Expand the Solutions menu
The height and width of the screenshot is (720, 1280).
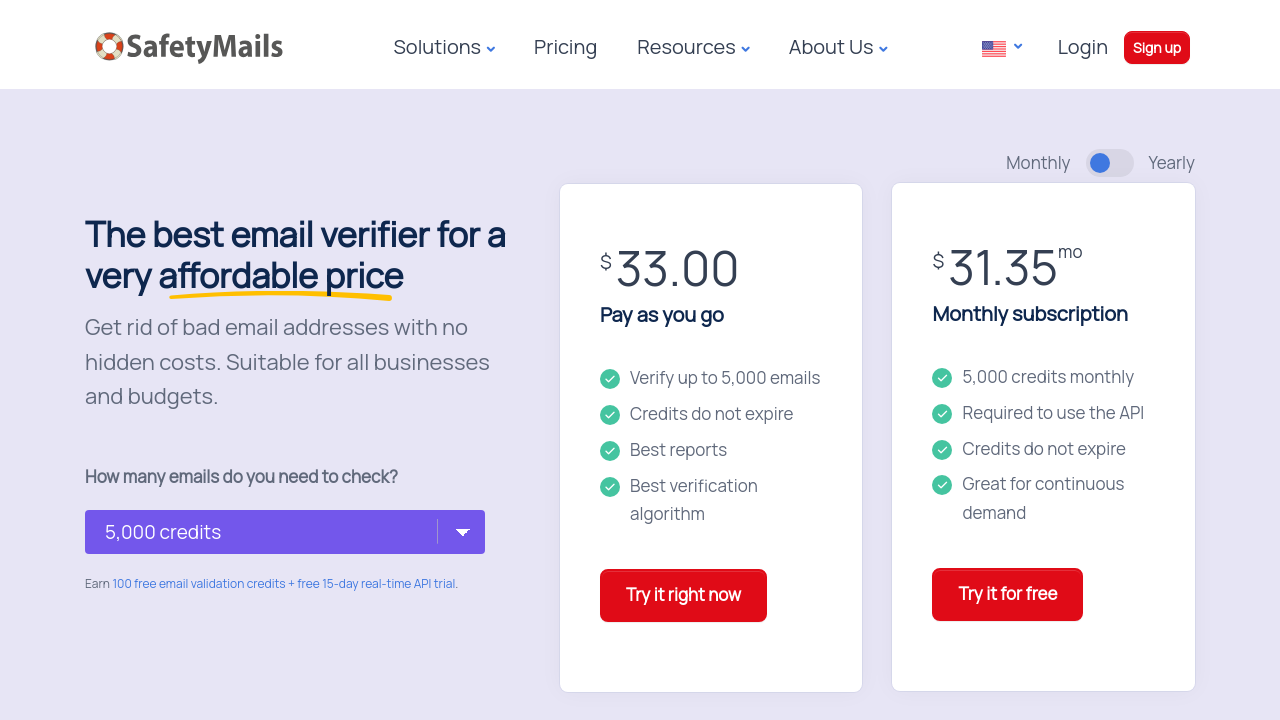444,48
